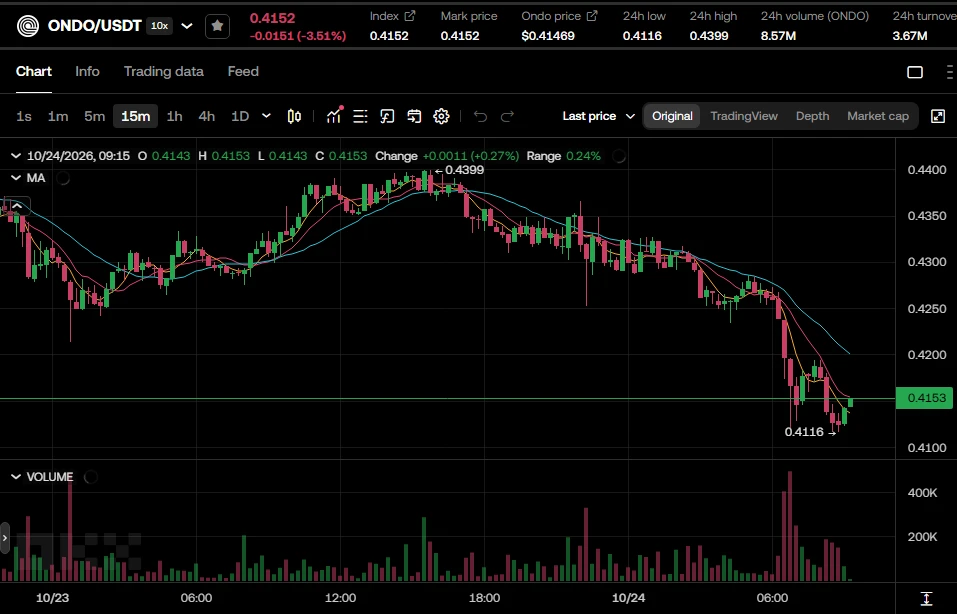Switch chart layout with rectangle icon

tap(915, 72)
